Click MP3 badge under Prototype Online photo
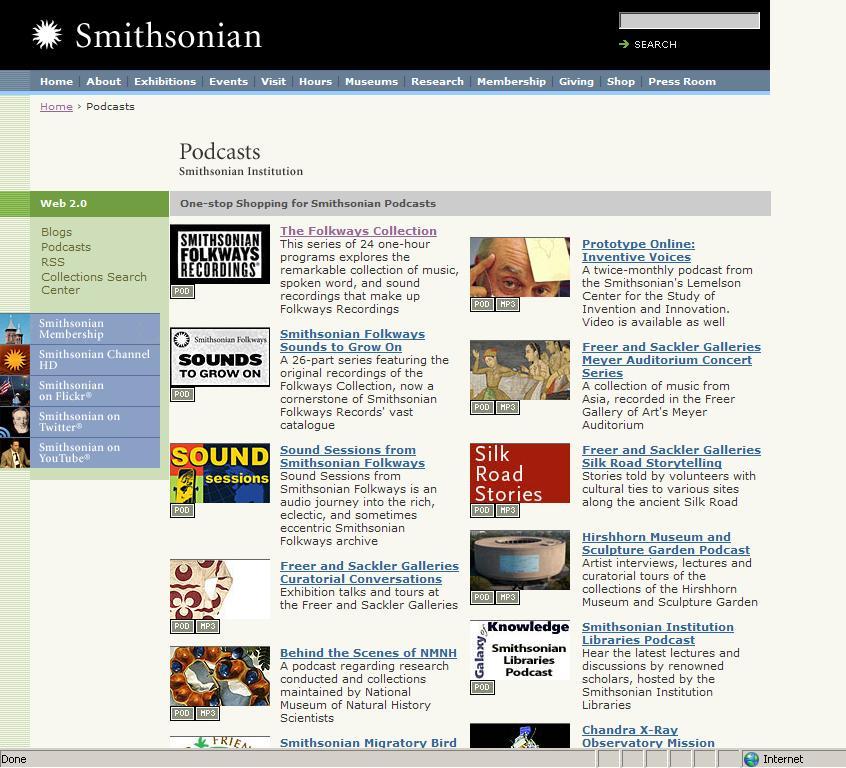 coord(508,304)
